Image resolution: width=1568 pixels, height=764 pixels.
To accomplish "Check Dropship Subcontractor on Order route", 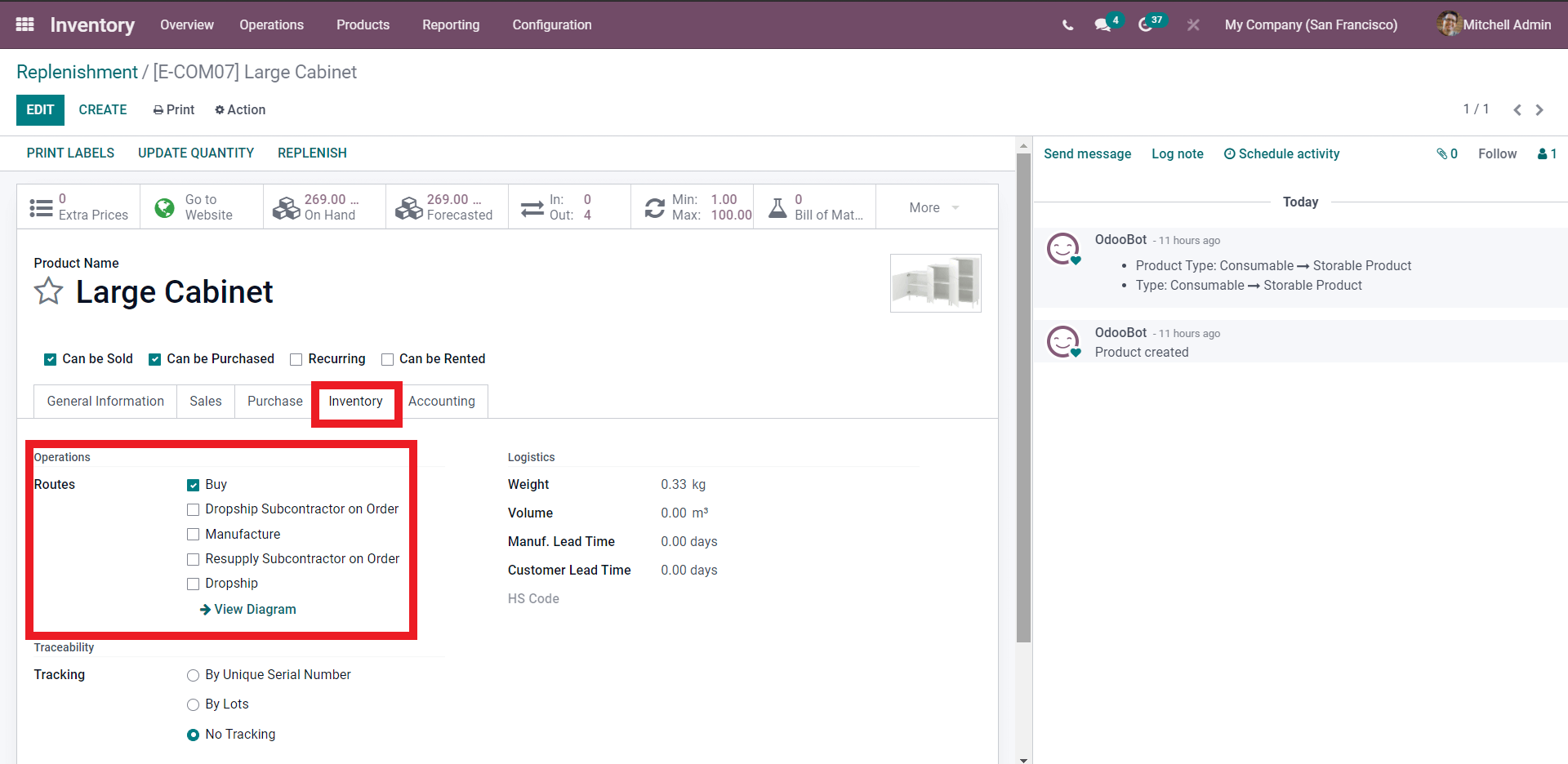I will click(194, 509).
